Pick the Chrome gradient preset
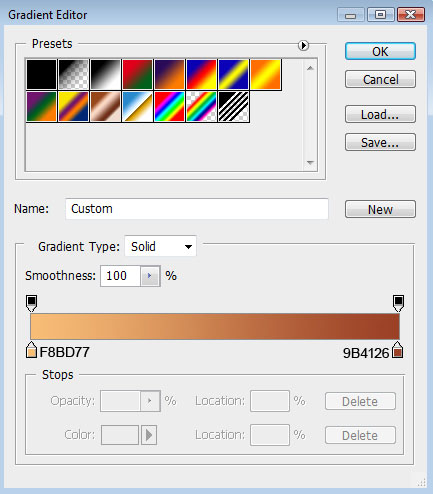The width and height of the screenshot is (433, 494). [137, 107]
